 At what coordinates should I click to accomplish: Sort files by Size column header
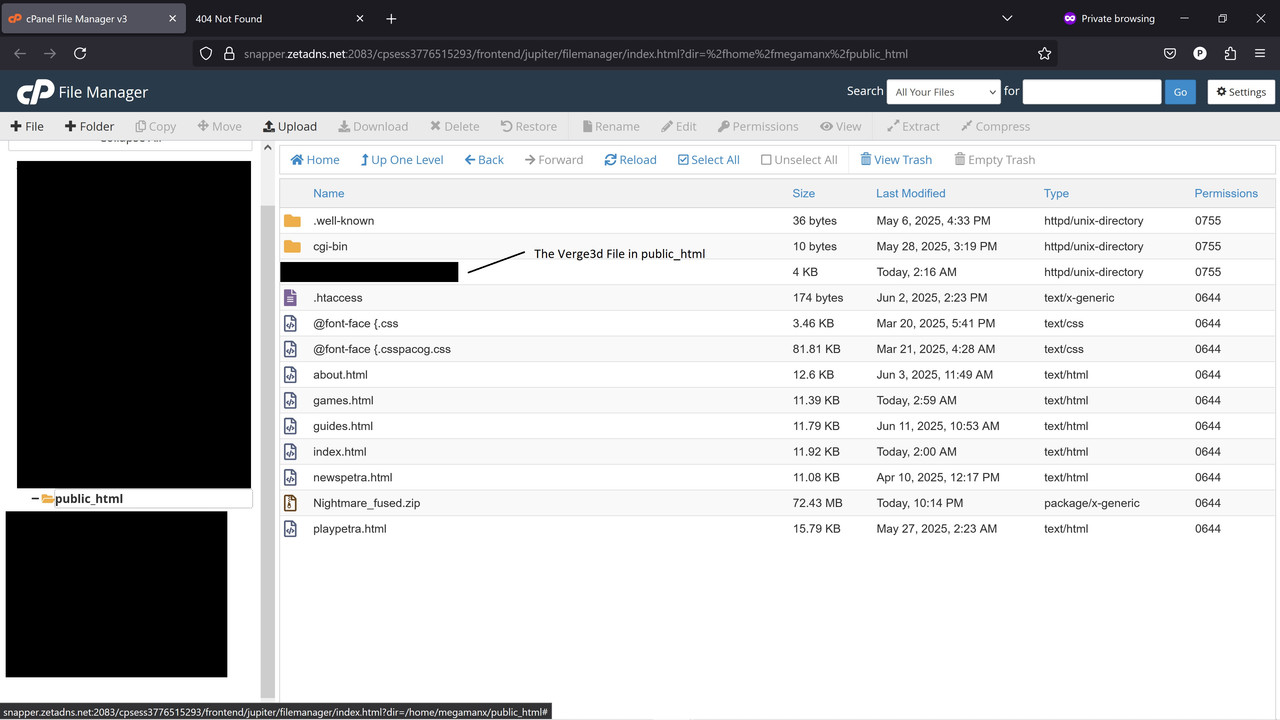(x=804, y=194)
